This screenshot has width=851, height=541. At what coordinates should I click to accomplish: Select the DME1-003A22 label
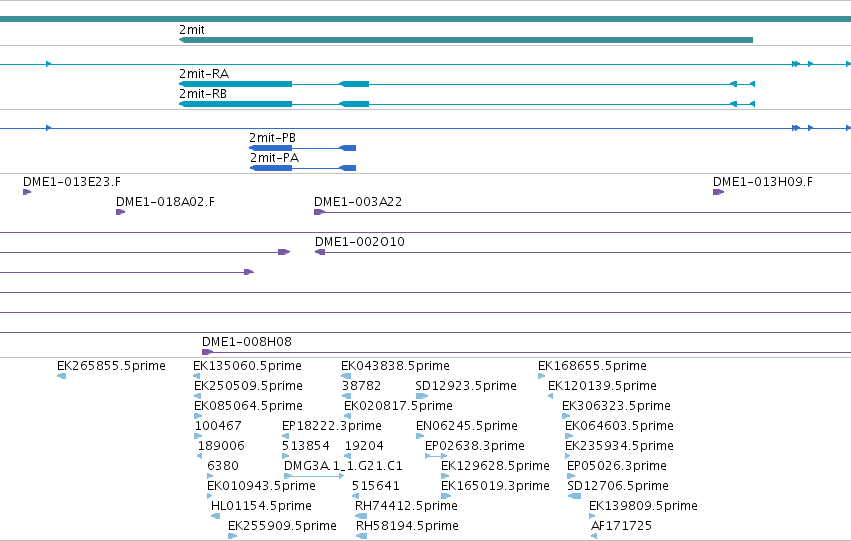(358, 202)
